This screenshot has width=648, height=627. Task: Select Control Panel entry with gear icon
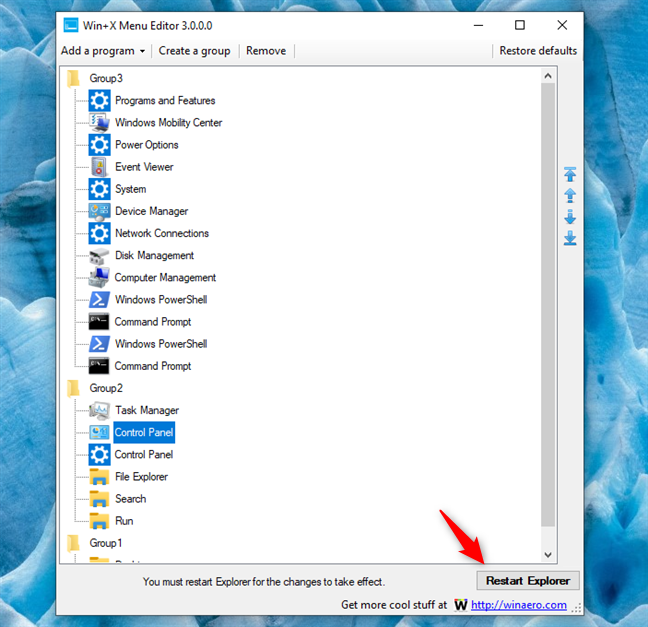tap(144, 455)
